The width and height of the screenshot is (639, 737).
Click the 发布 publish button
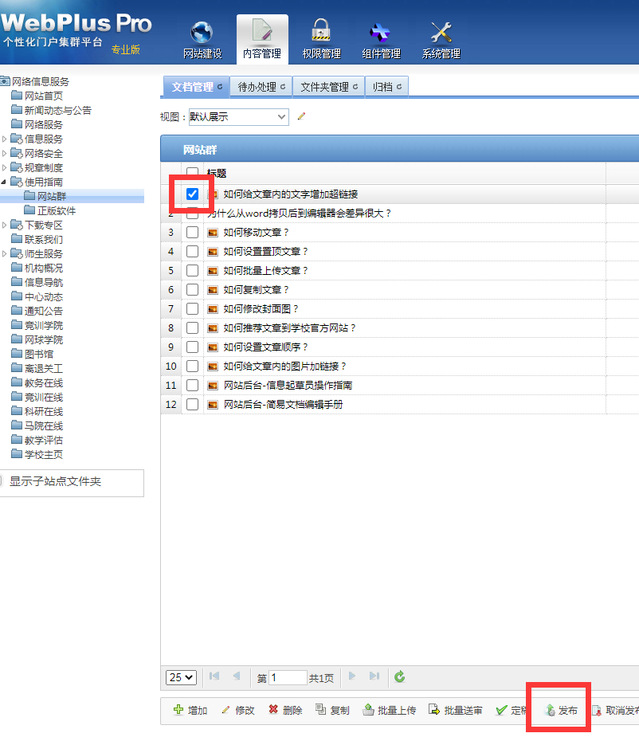point(561,710)
